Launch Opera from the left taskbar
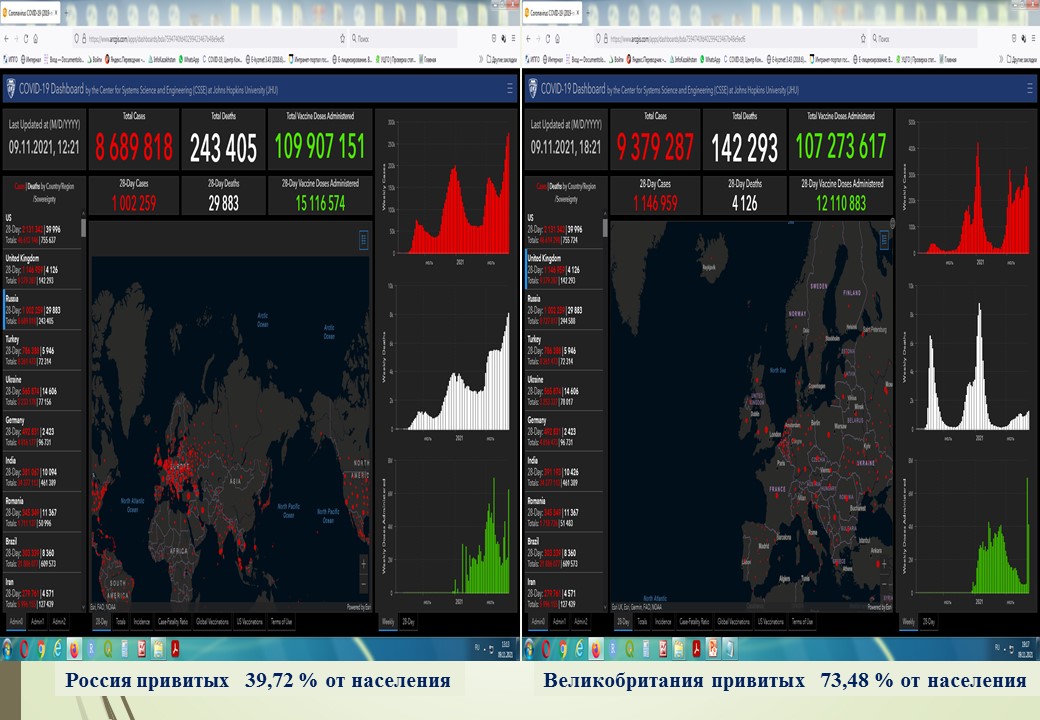Image resolution: width=1040 pixels, height=720 pixels. click(x=25, y=649)
